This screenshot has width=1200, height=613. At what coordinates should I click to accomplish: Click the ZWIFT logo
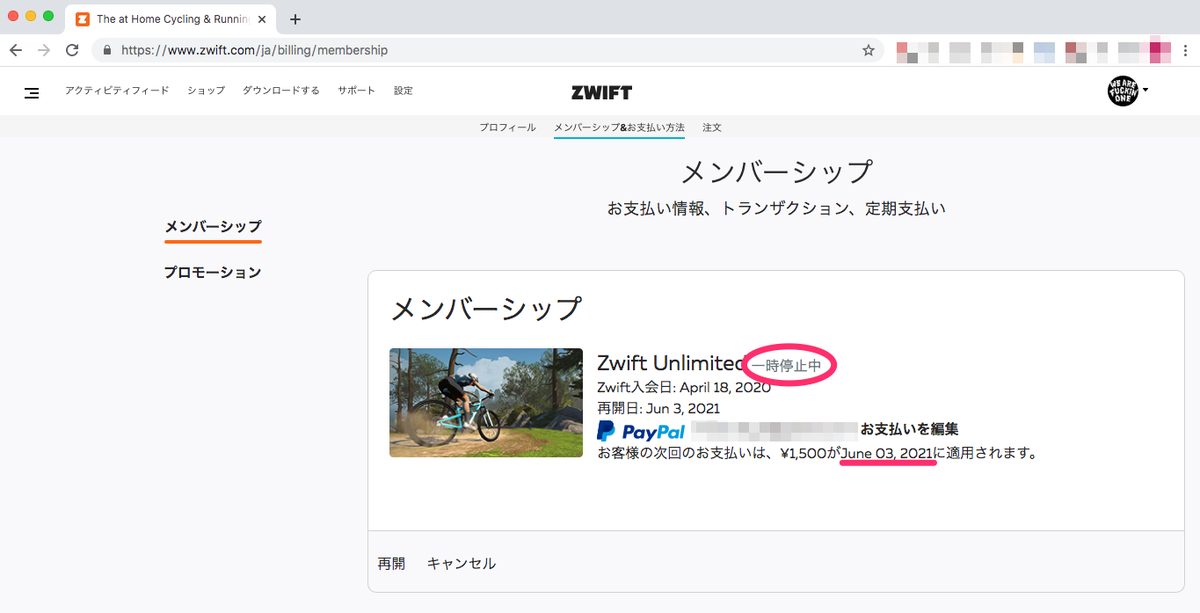tap(601, 92)
